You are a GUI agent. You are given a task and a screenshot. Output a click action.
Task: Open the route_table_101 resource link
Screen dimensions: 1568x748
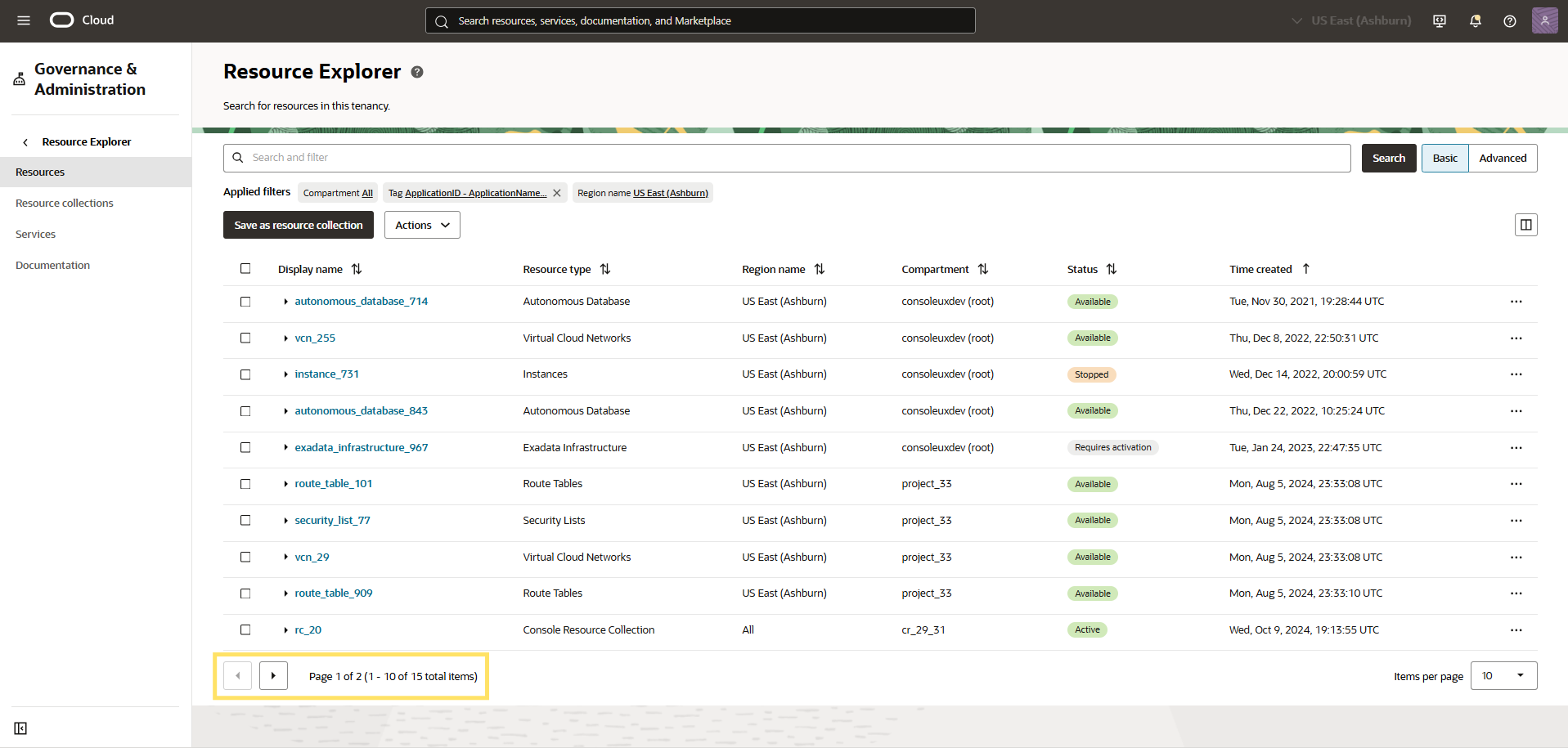pos(333,483)
